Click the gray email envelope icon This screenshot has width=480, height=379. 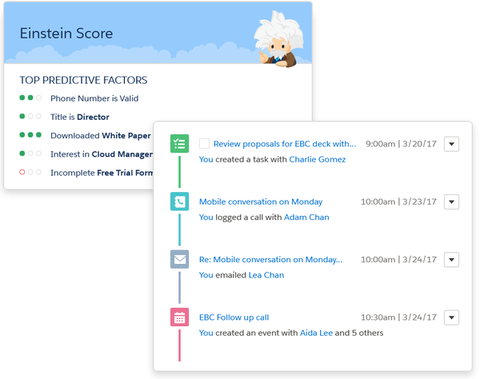click(179, 259)
